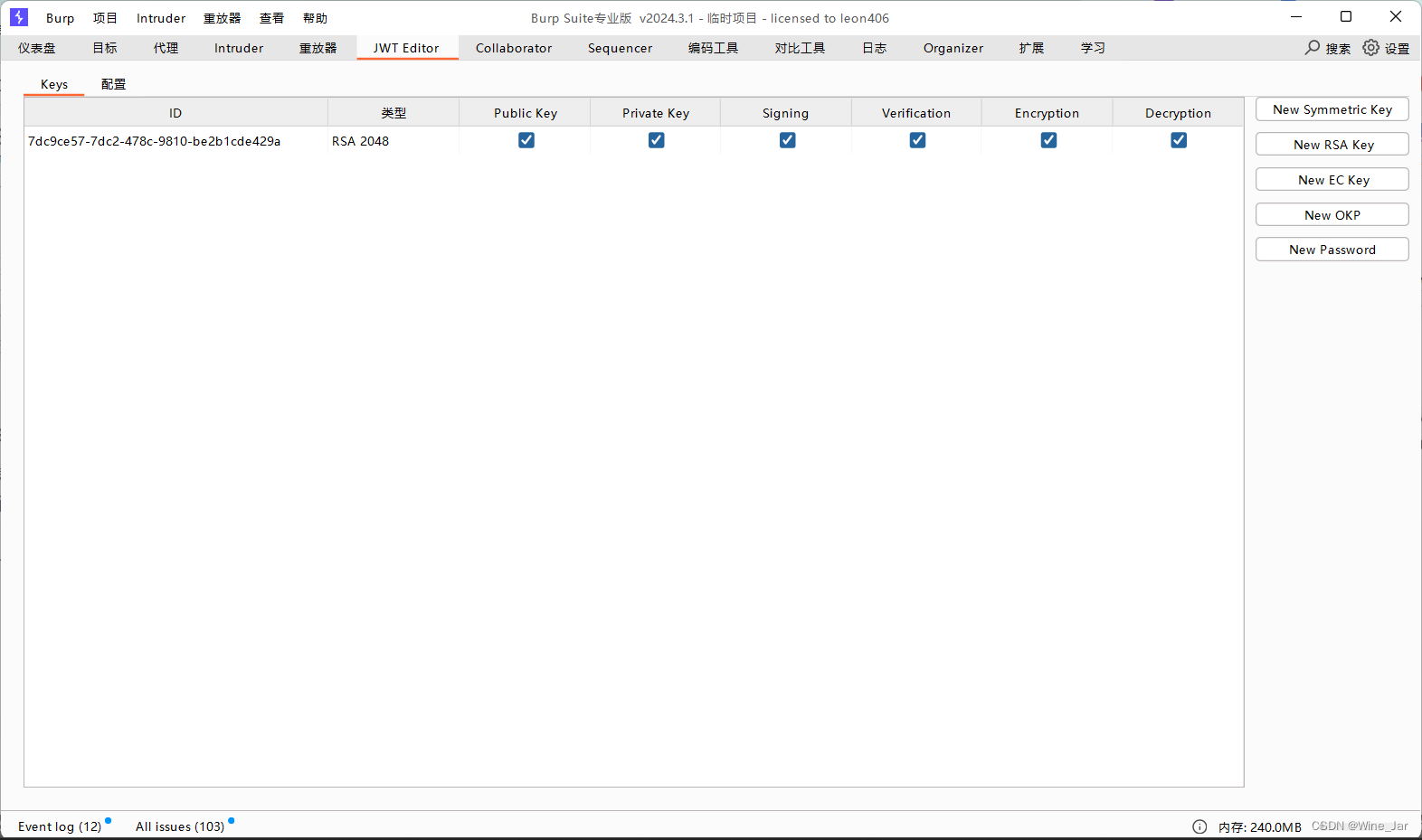Switch to the 学习 tab
Viewport: 1422px width, 840px height.
(1094, 48)
